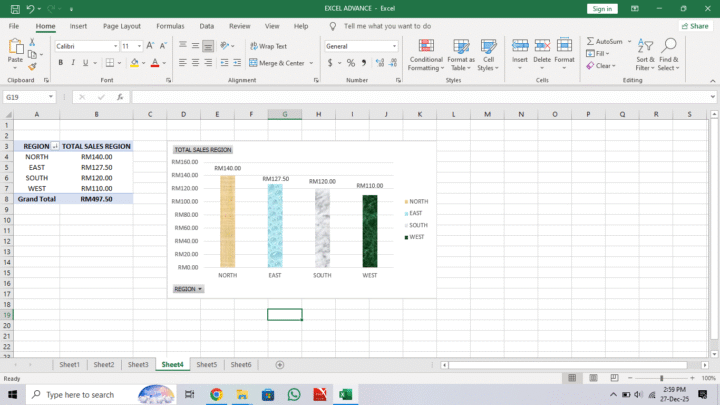The image size is (720, 405).
Task: Click the Format as Table icon
Action: (x=461, y=55)
